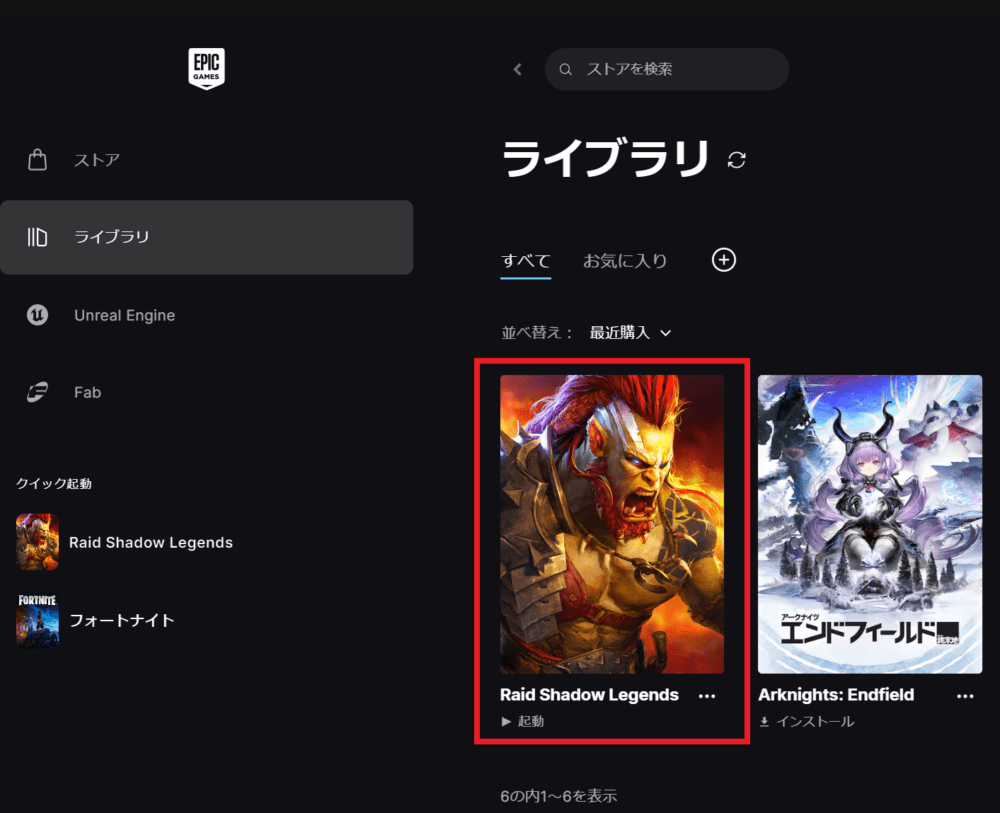
Task: Click the play triangle under Raid Shadow Legends
Action: click(x=506, y=721)
